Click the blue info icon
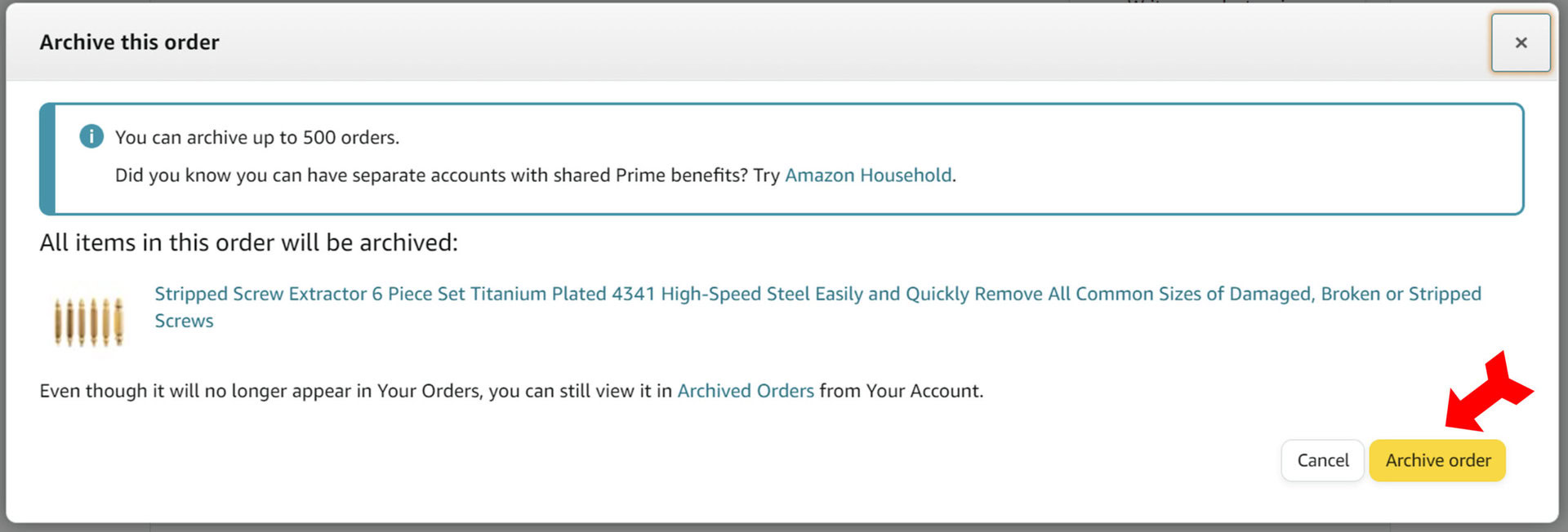 [x=91, y=136]
